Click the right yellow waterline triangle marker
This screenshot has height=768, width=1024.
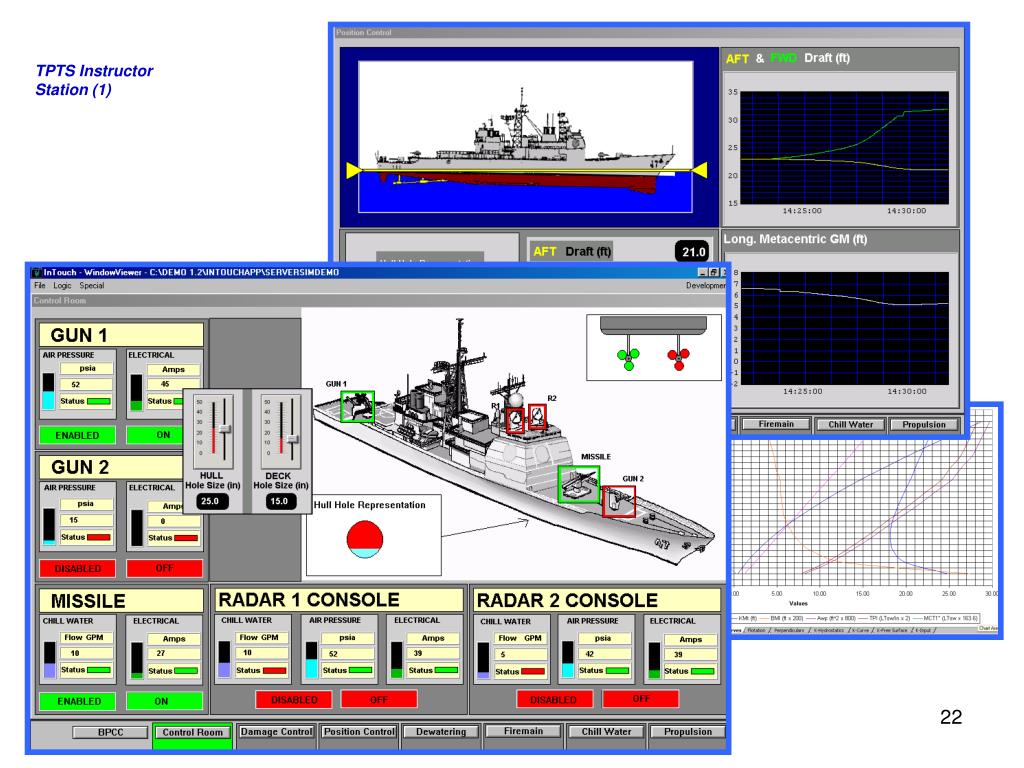coord(699,170)
